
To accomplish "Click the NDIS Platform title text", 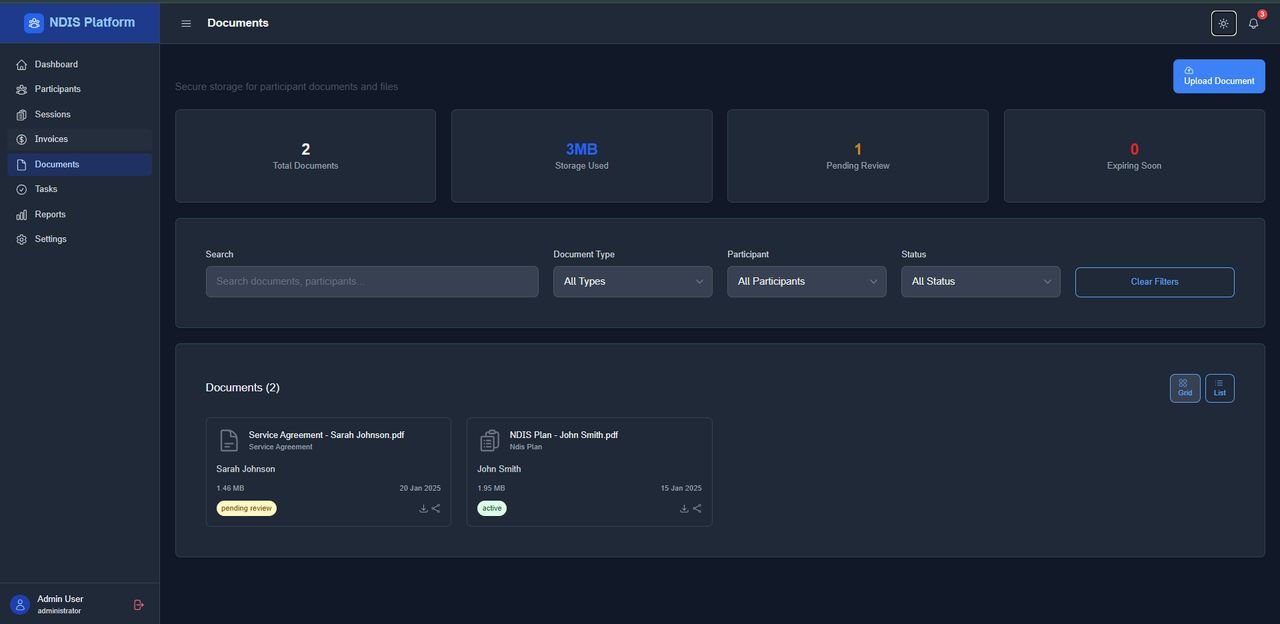I will [x=92, y=22].
